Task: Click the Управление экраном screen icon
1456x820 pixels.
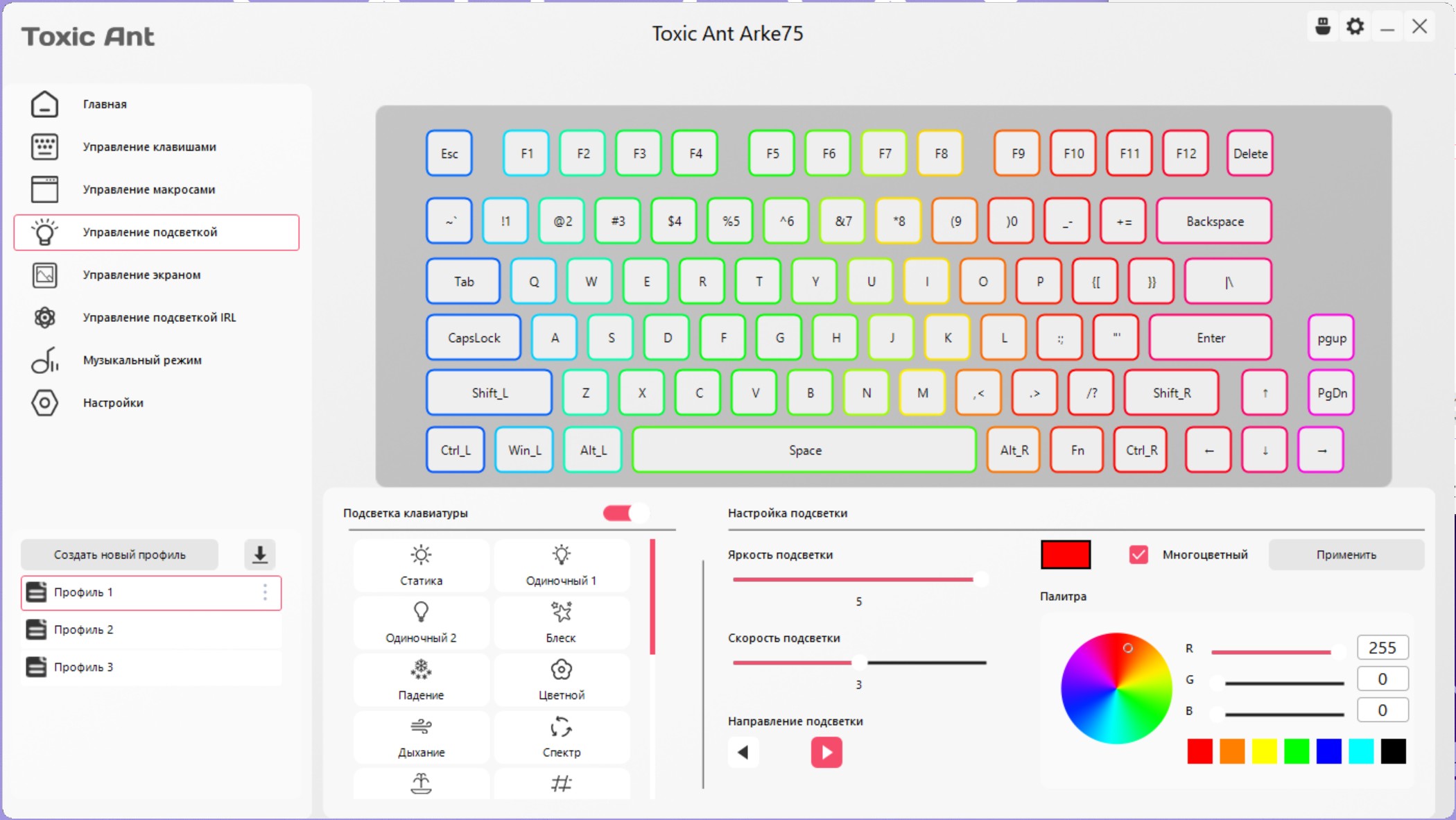Action: (44, 275)
